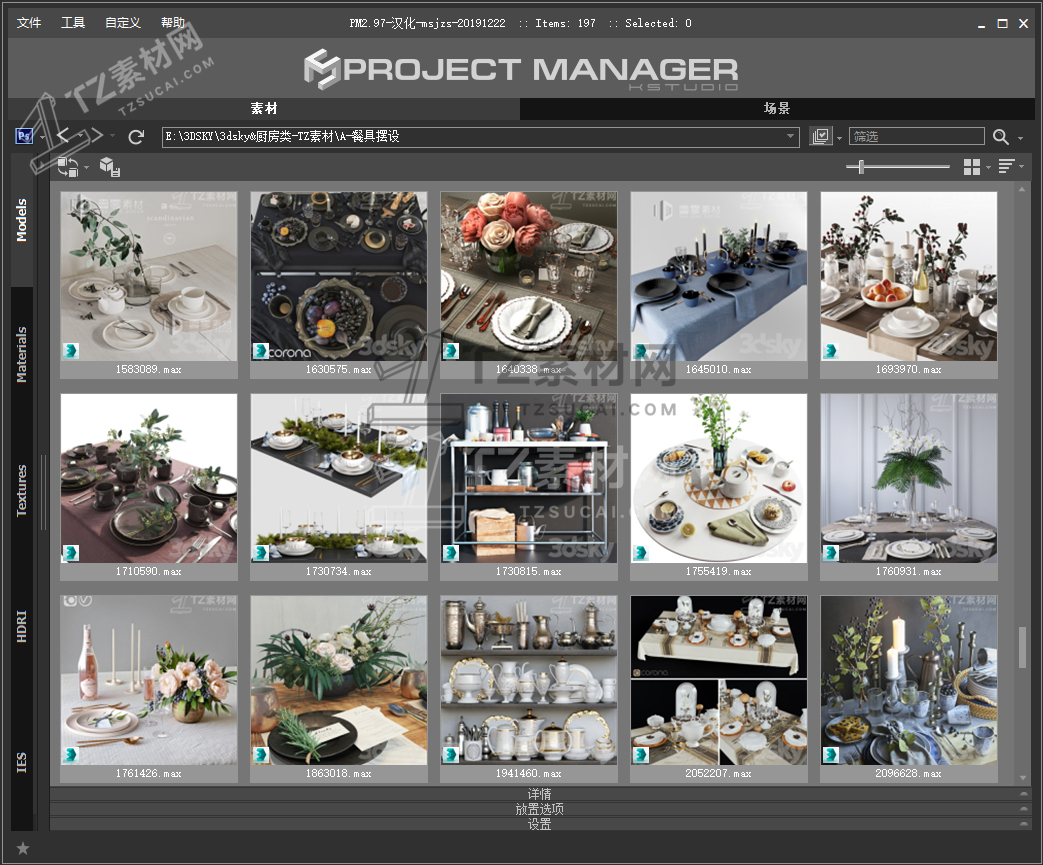The image size is (1043, 865).
Task: Click in the 筛选 filter input field
Action: [x=917, y=136]
